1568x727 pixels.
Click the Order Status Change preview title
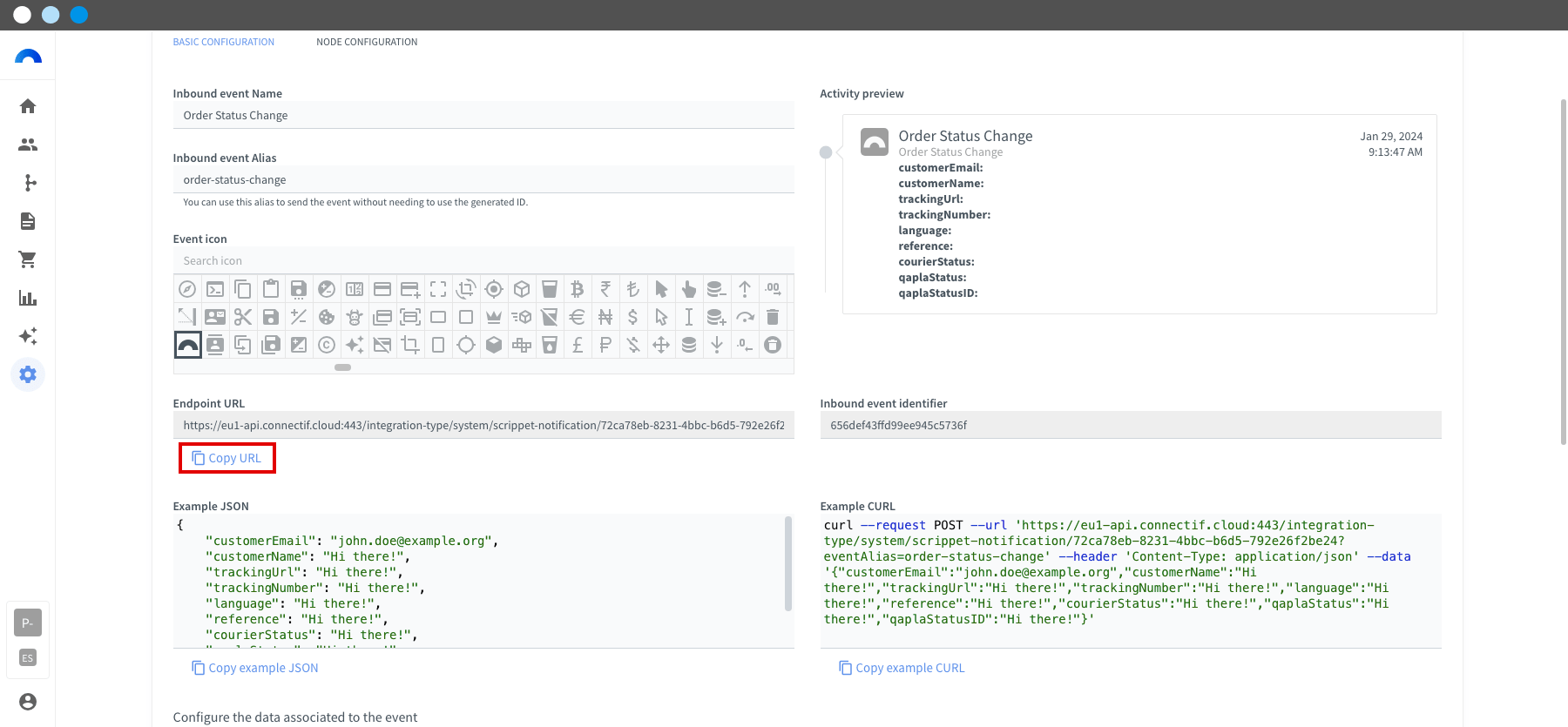965,136
